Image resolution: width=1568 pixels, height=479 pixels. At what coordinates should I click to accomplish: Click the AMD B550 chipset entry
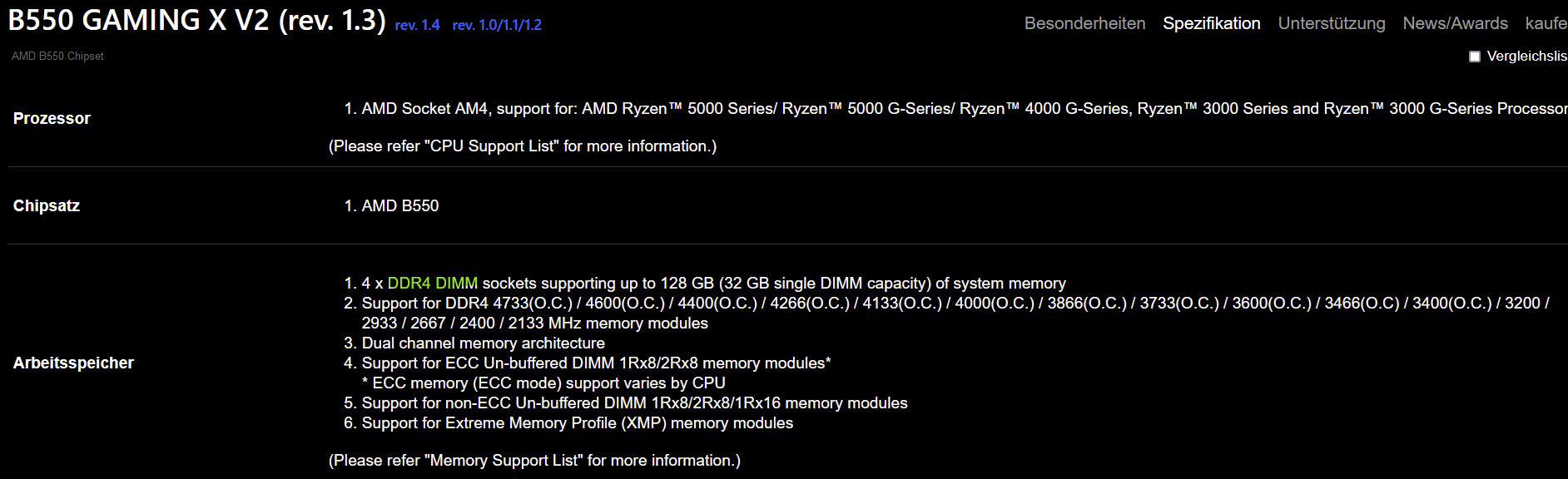[399, 205]
